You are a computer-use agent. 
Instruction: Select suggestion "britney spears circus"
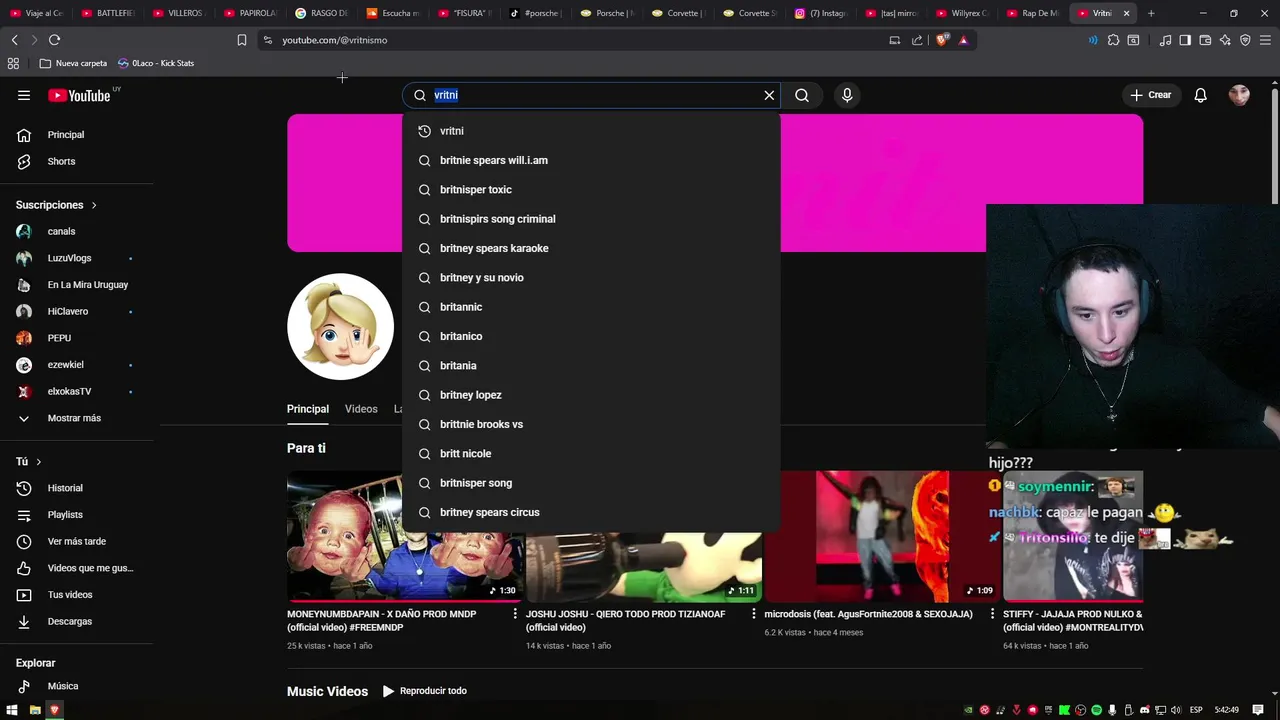[x=591, y=512]
